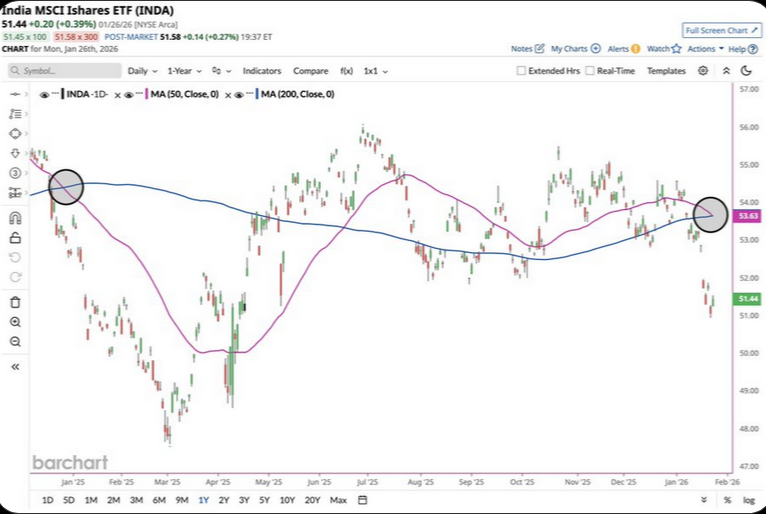Switch to dark mode moon icon
Image resolution: width=766 pixels, height=514 pixels.
click(x=726, y=71)
